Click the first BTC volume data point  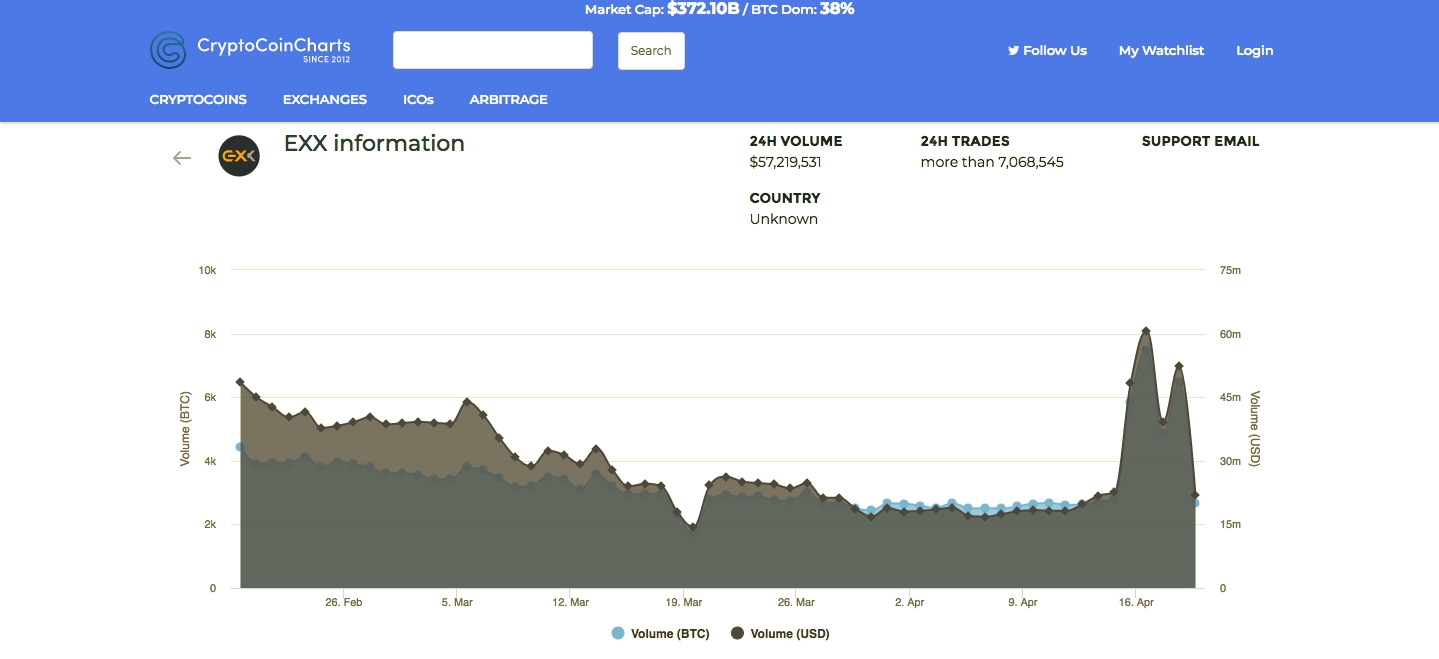point(239,447)
